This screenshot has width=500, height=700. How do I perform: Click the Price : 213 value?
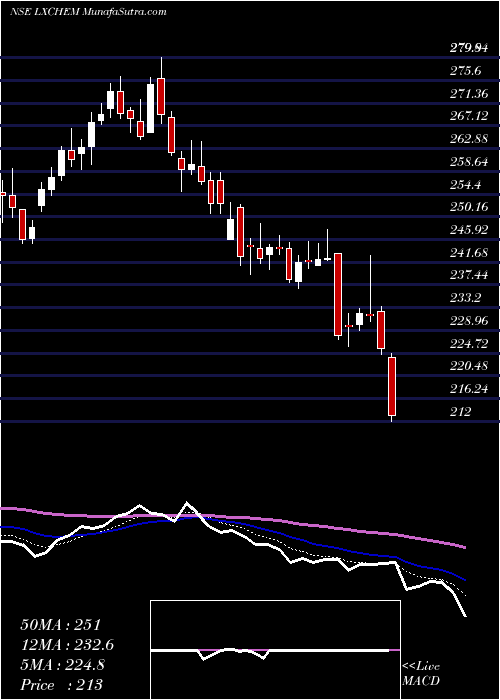coord(61,684)
